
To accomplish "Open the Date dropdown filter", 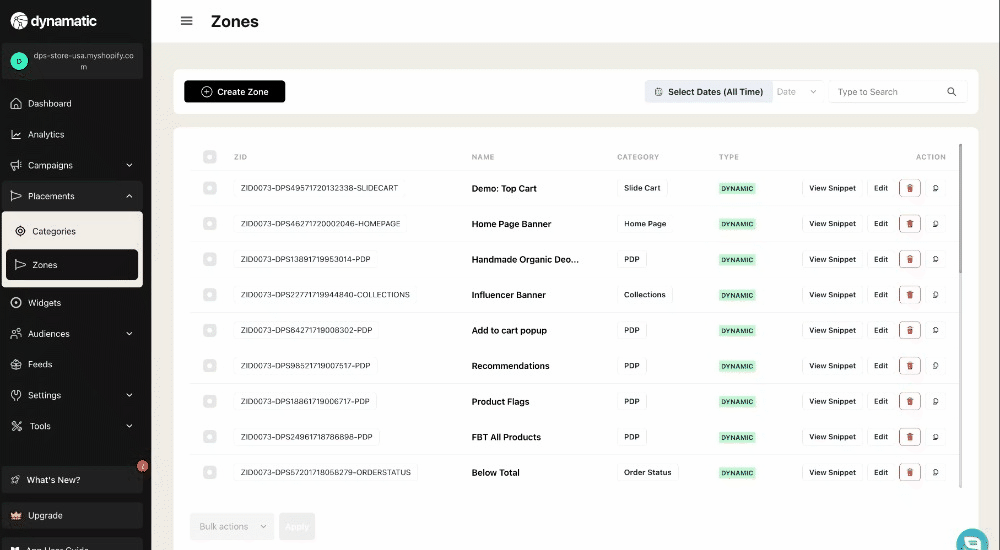I will (x=797, y=92).
